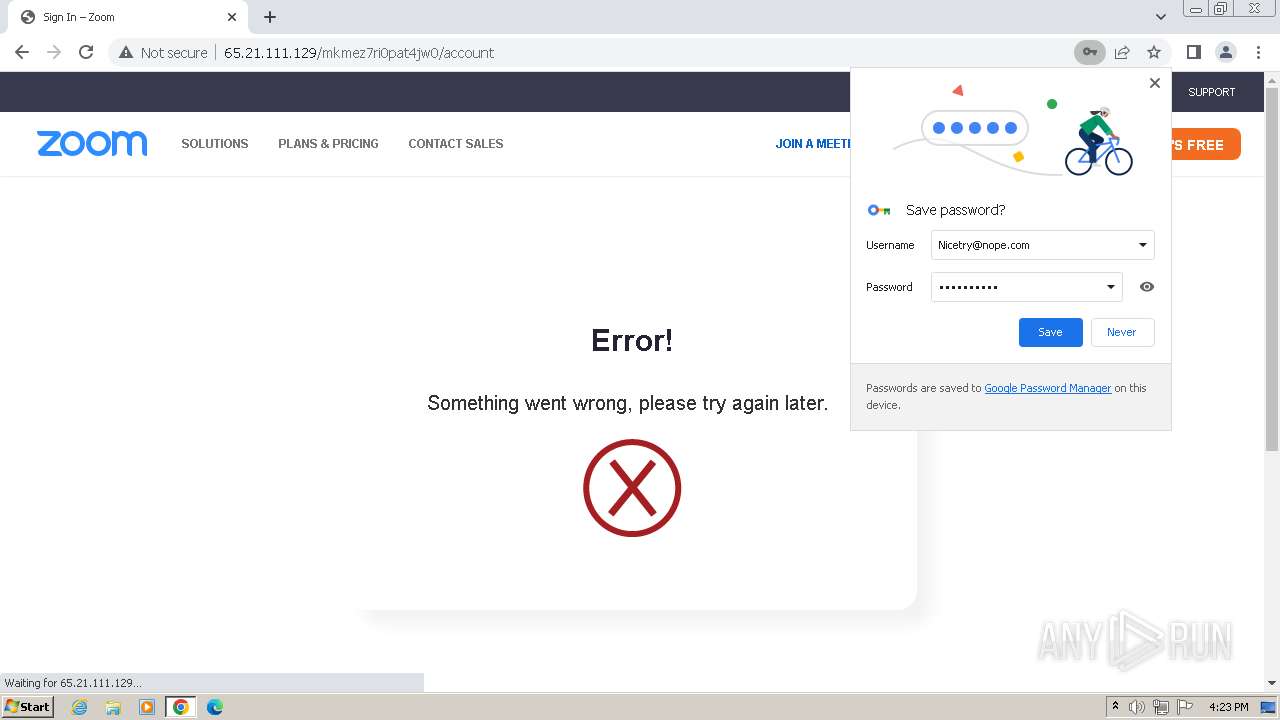The height and width of the screenshot is (720, 1280).
Task: Show the password with the eye icon
Action: click(x=1147, y=287)
